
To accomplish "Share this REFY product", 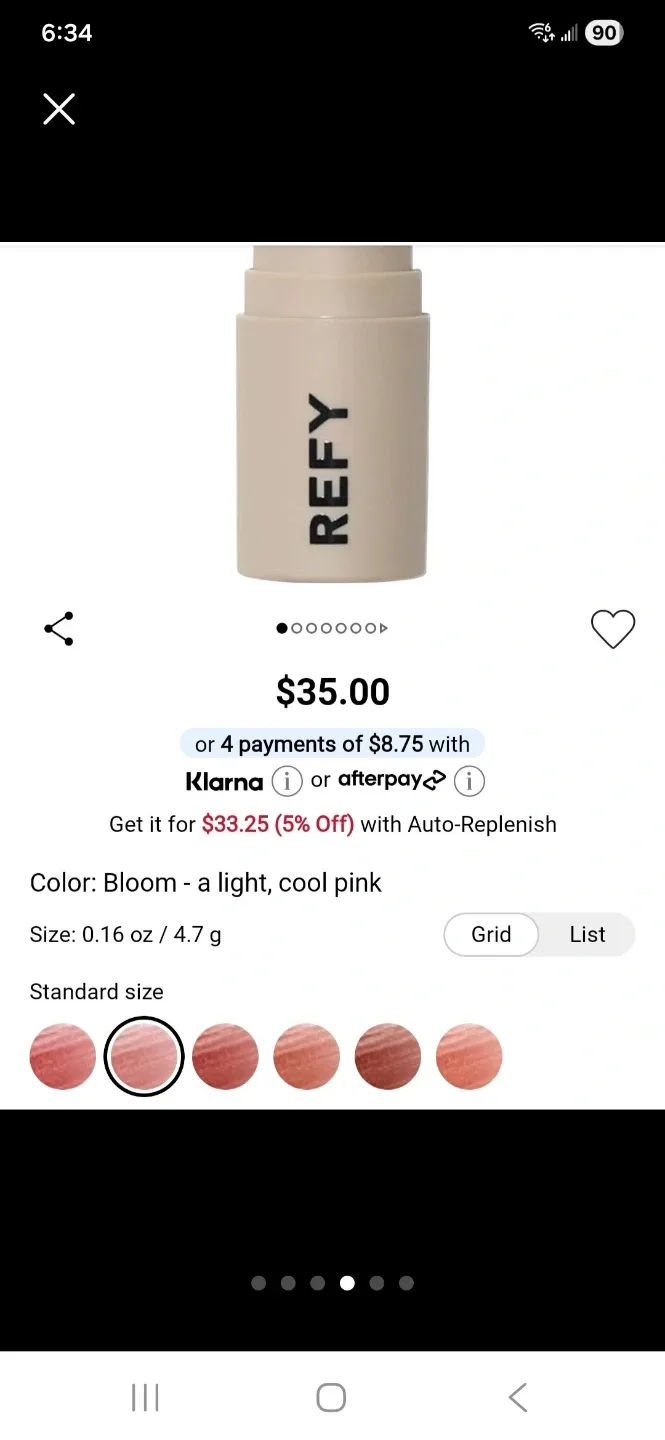I will pos(58,628).
